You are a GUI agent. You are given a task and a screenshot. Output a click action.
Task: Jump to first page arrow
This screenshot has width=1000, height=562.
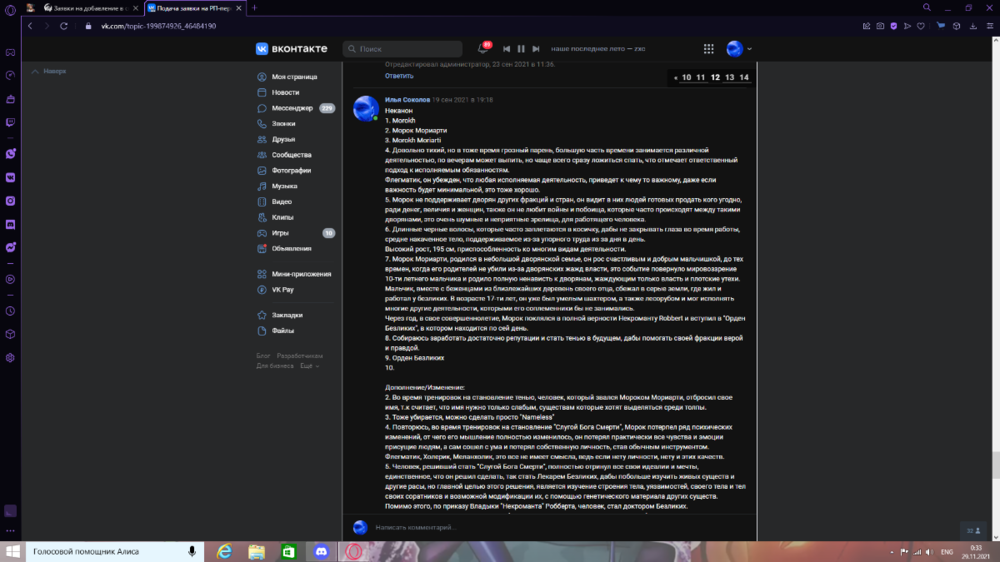click(x=675, y=78)
